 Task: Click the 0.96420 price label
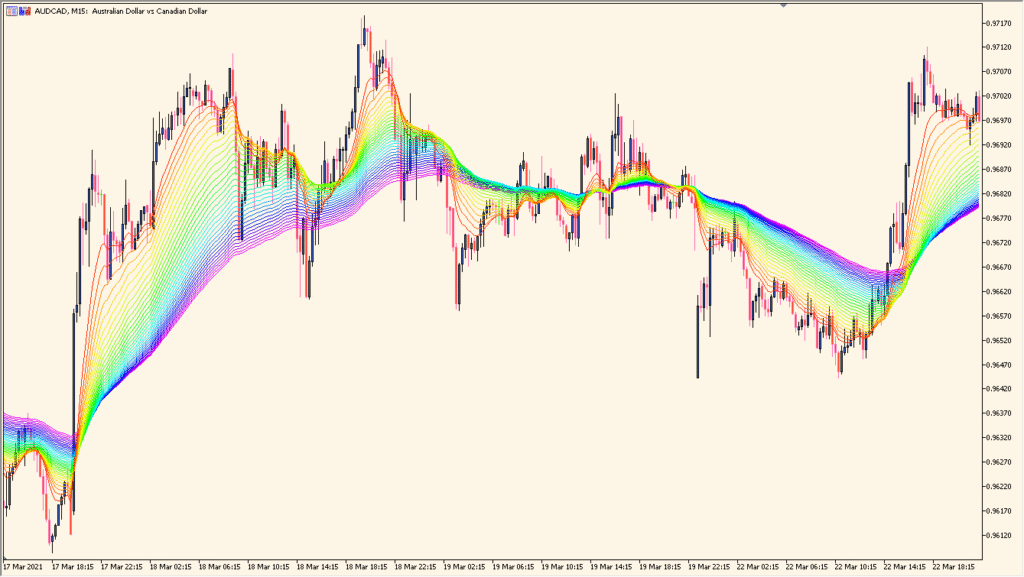(998, 389)
